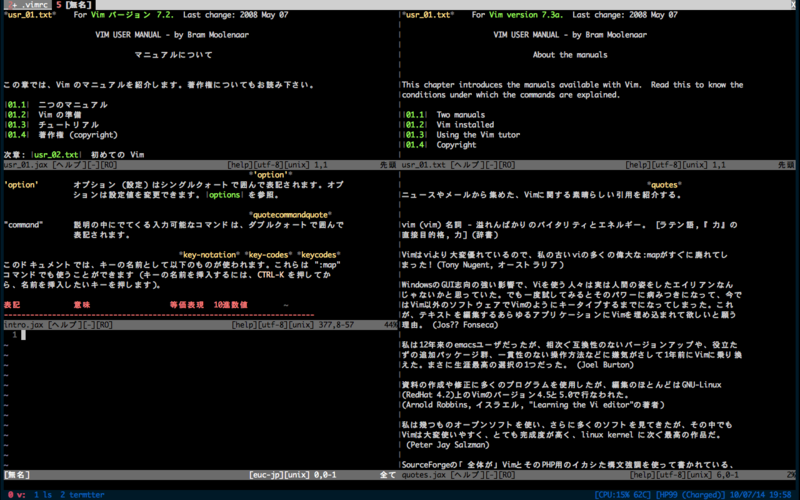Viewport: 800px width, 500px height.
Task: Switch to screen window '2 termtter'
Action: coord(82,494)
